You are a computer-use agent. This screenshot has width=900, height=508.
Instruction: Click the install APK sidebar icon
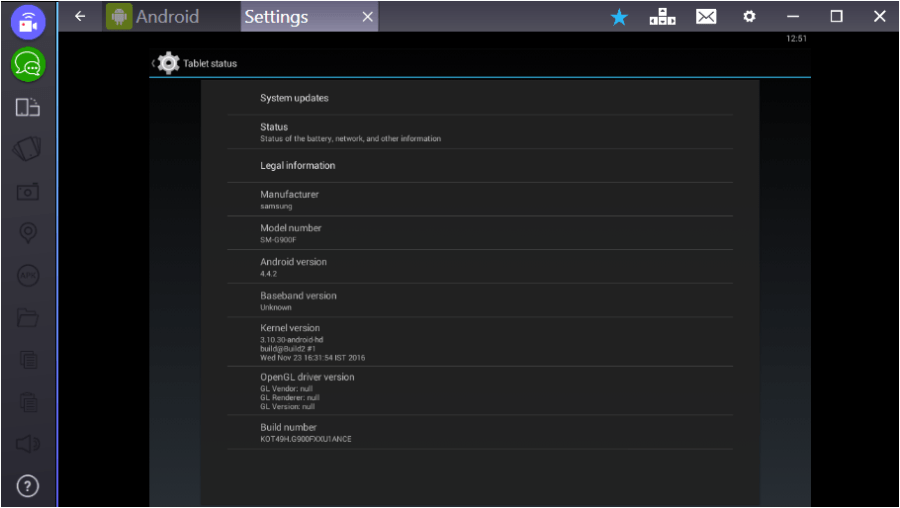coord(28,276)
